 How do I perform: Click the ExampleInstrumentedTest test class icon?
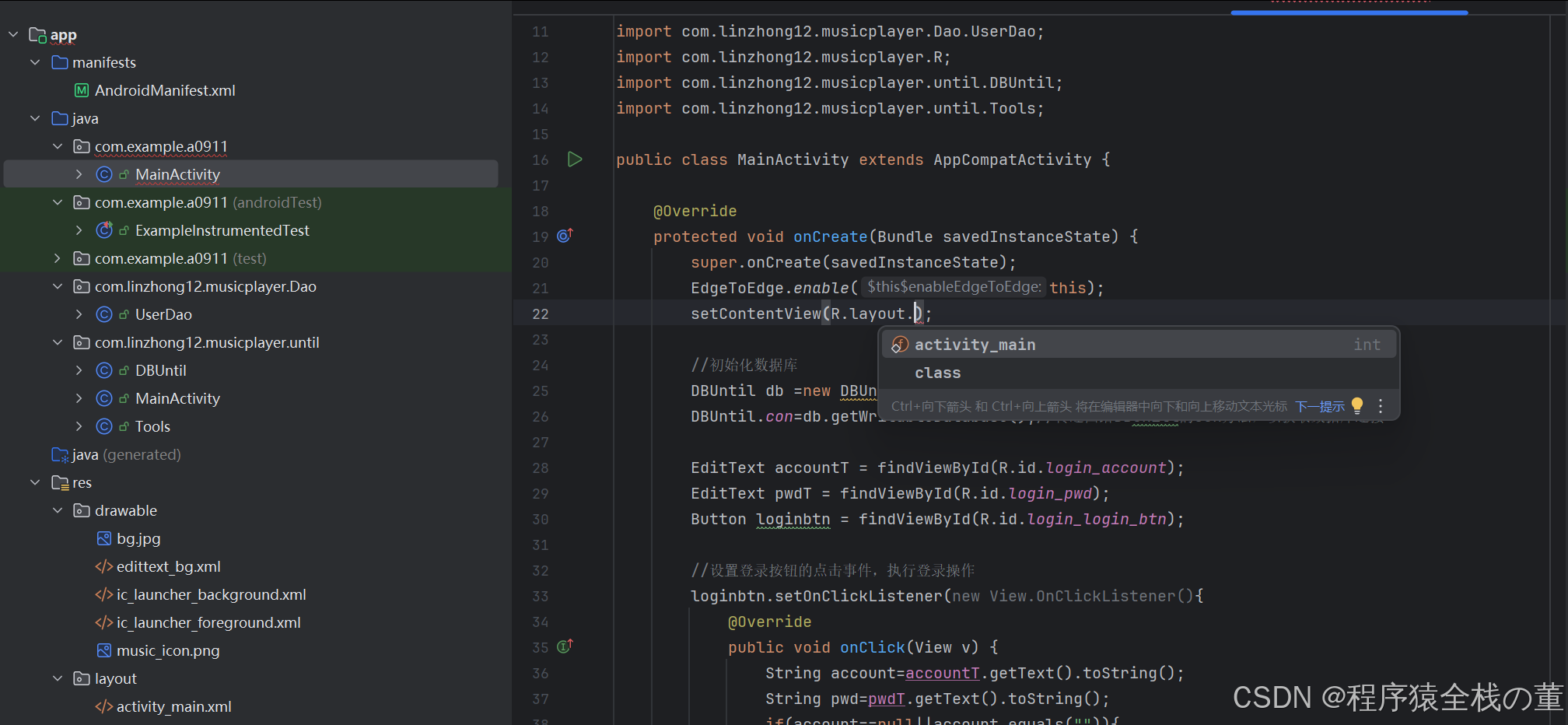[105, 230]
